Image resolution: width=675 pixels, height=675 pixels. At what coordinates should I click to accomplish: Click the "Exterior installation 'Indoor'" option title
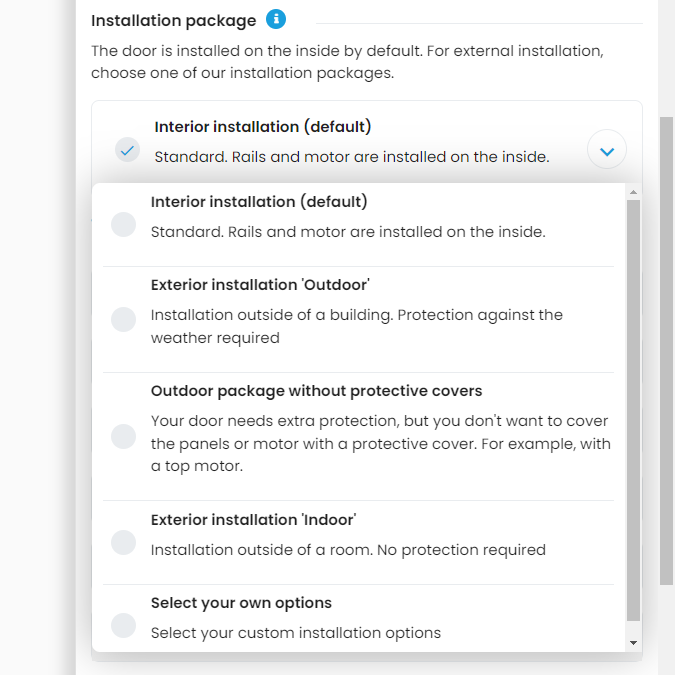pos(253,520)
